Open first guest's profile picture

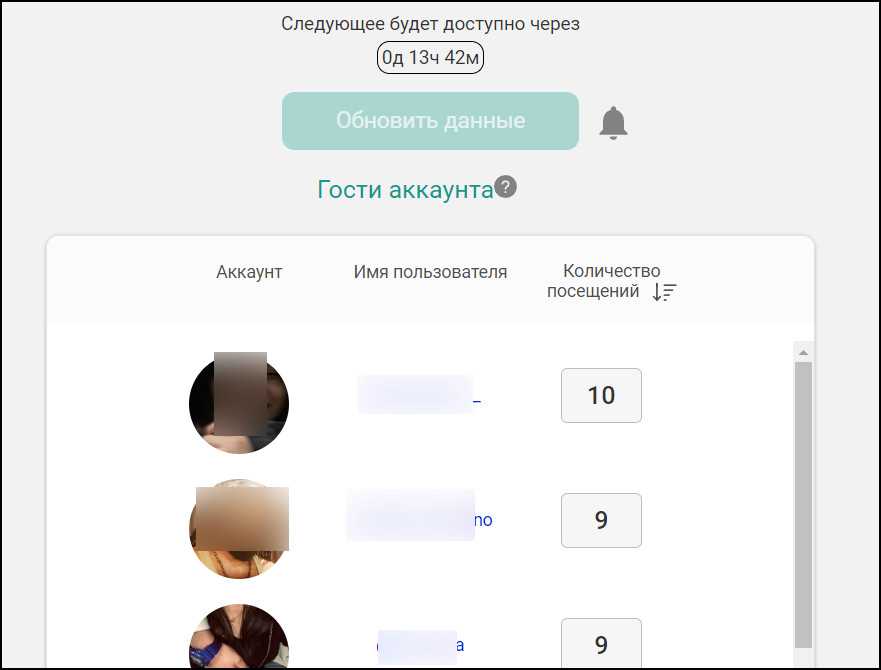pyautogui.click(x=239, y=404)
